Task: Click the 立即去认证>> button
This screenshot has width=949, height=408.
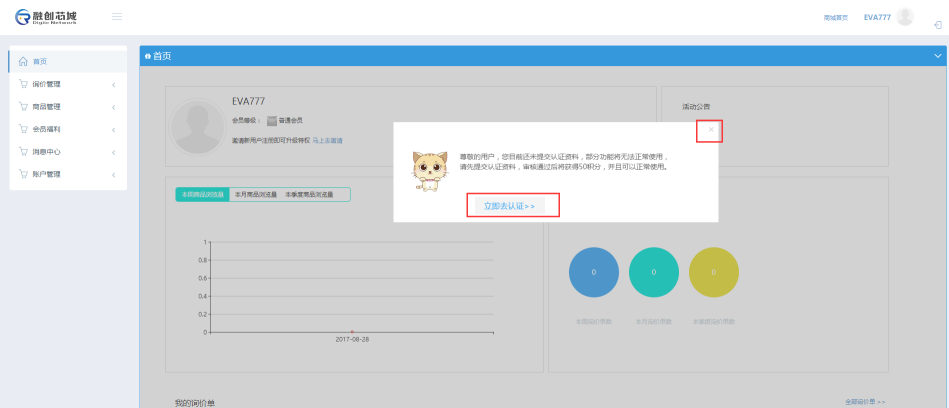Action: [x=509, y=206]
